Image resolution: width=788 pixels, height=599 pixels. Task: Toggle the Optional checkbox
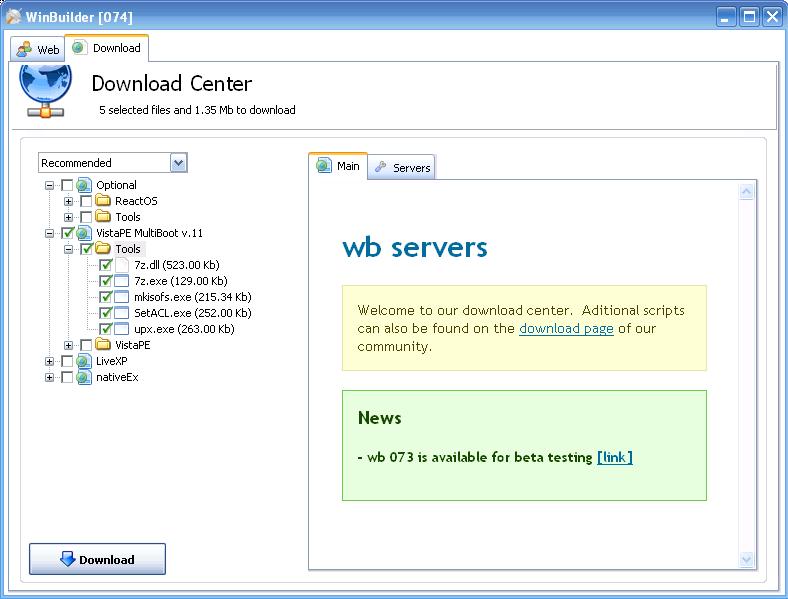coord(67,185)
